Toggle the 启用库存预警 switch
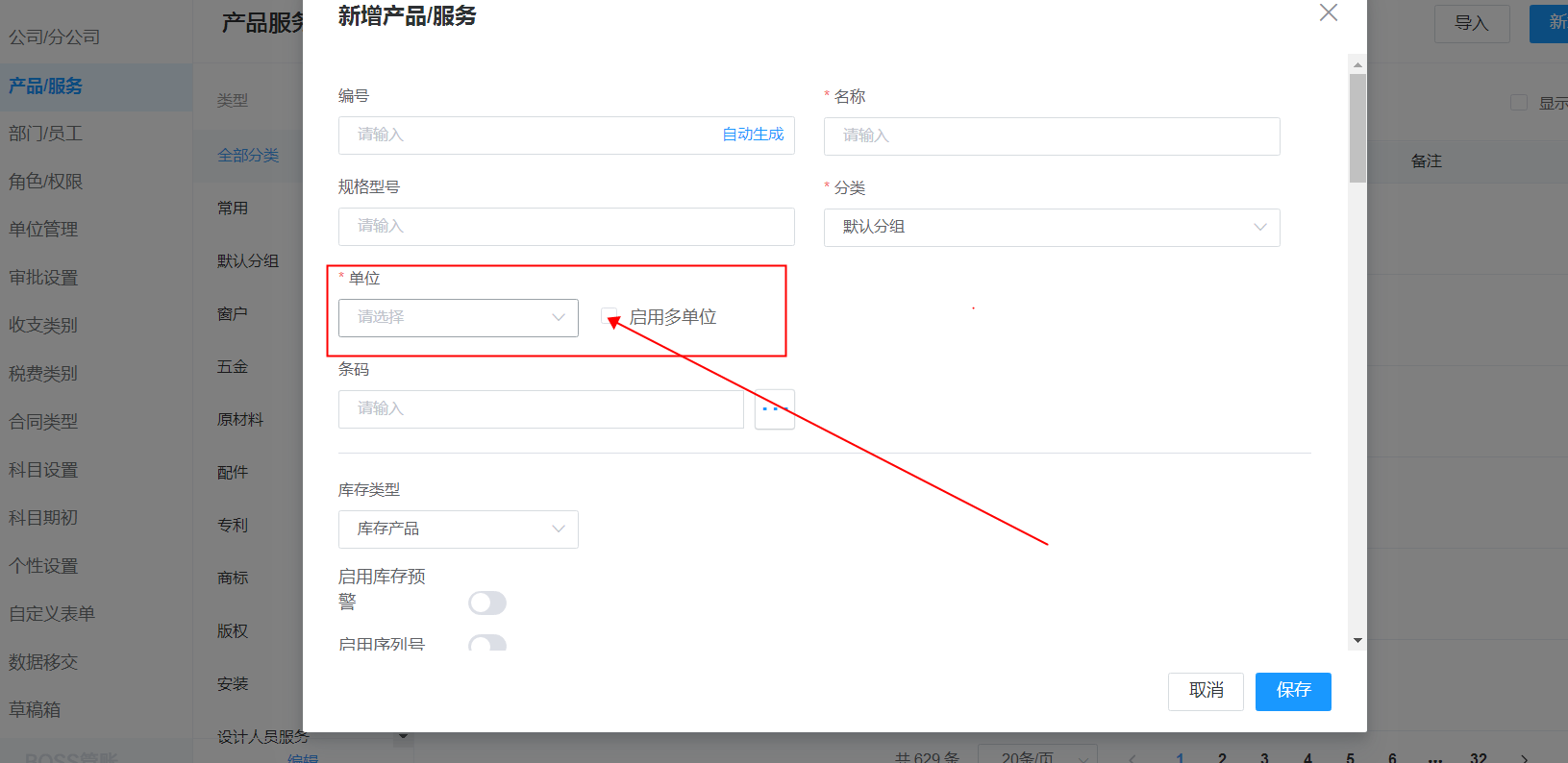The height and width of the screenshot is (763, 1568). [487, 603]
